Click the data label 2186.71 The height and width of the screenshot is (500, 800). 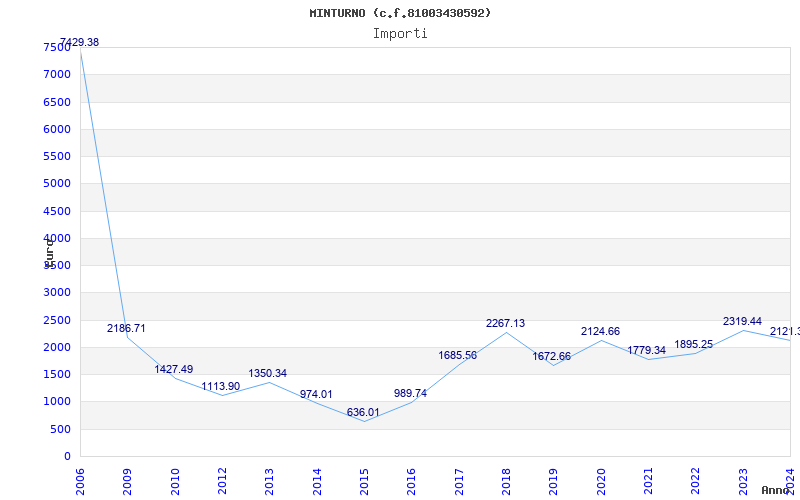(126, 328)
